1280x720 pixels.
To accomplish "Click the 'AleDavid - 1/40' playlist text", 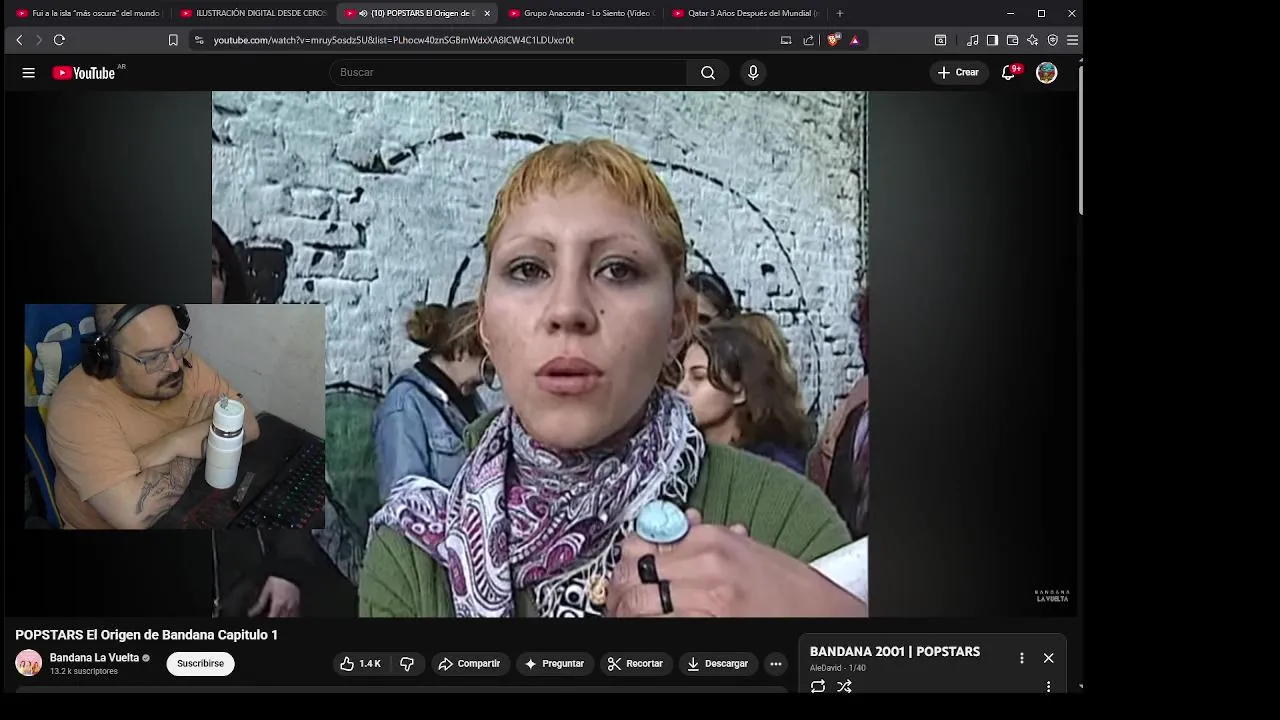I will [x=838, y=668].
